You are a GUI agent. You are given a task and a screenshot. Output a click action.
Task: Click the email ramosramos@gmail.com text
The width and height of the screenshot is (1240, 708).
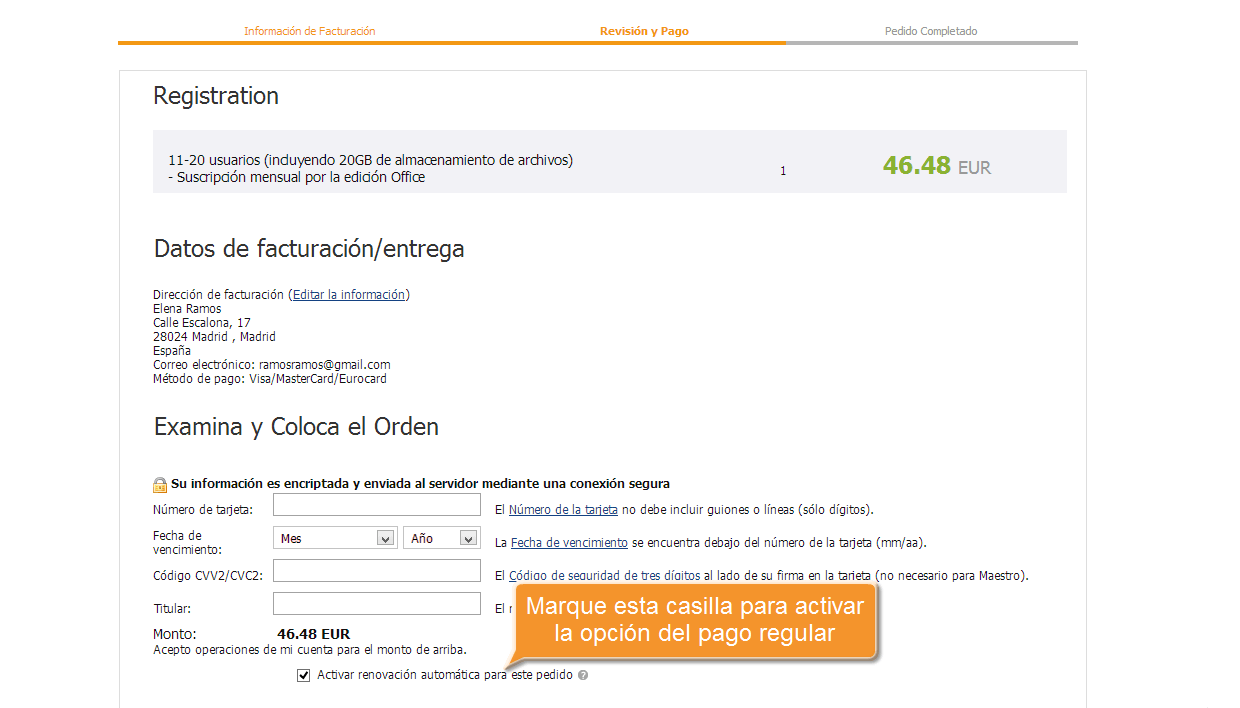(324, 365)
